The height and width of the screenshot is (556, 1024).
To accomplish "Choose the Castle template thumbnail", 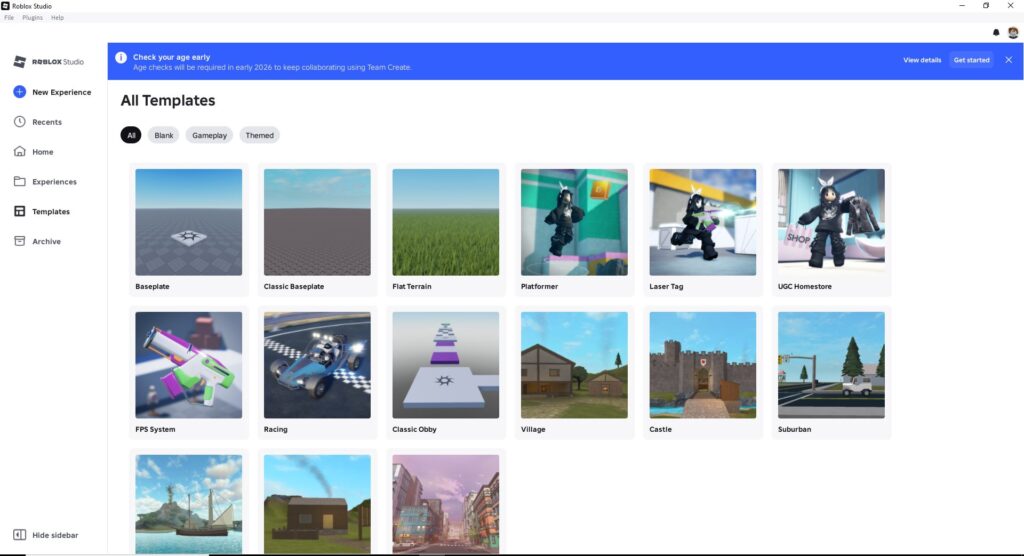I will pyautogui.click(x=703, y=365).
